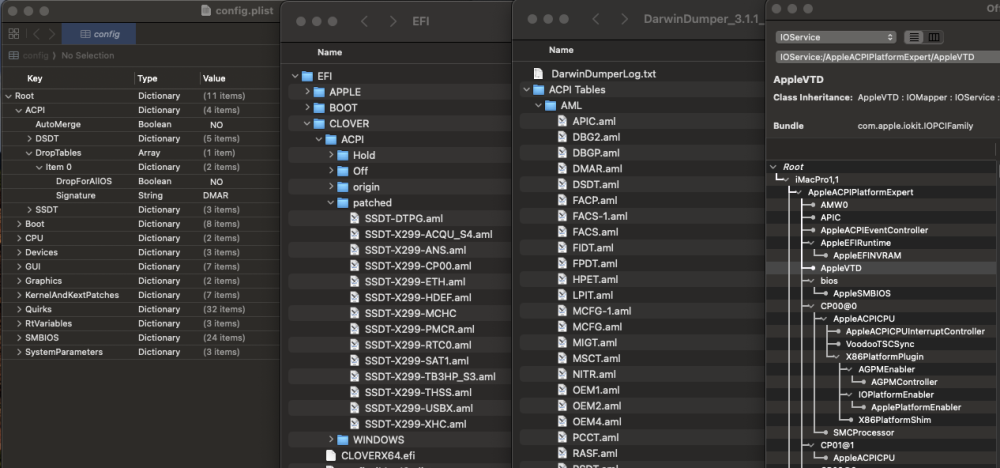Click Name column header in DarwinDumper window

coord(561,50)
